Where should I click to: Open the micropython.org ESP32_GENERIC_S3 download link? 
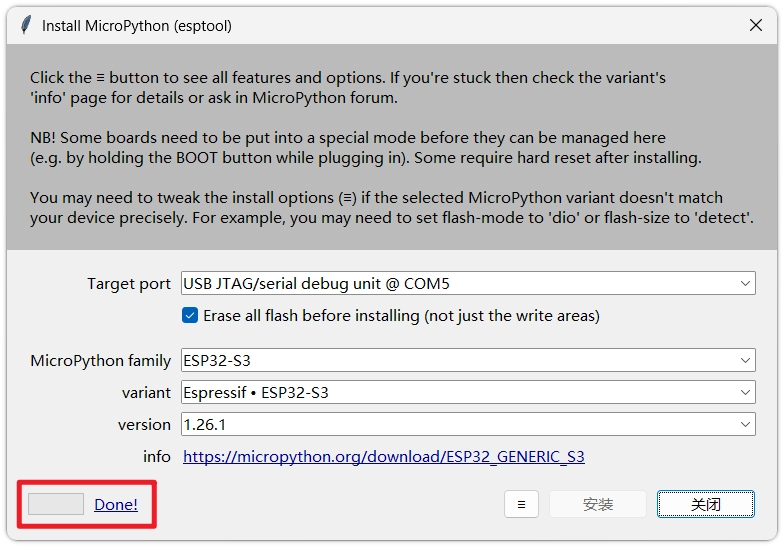point(383,457)
